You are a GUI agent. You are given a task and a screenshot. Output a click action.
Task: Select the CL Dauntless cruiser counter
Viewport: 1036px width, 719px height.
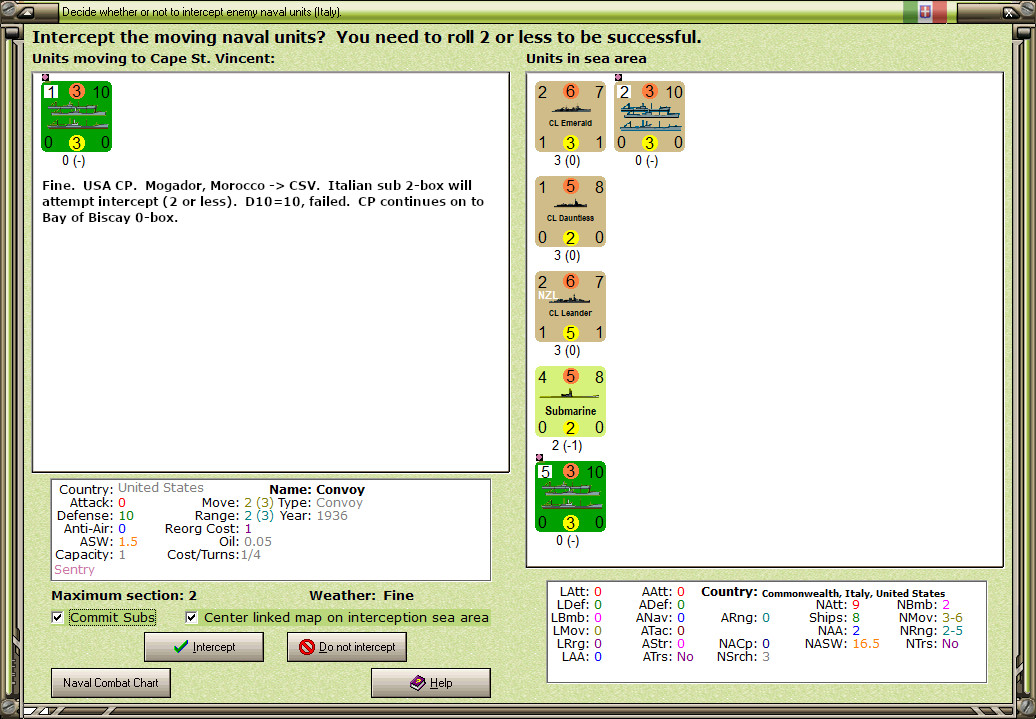tap(570, 211)
